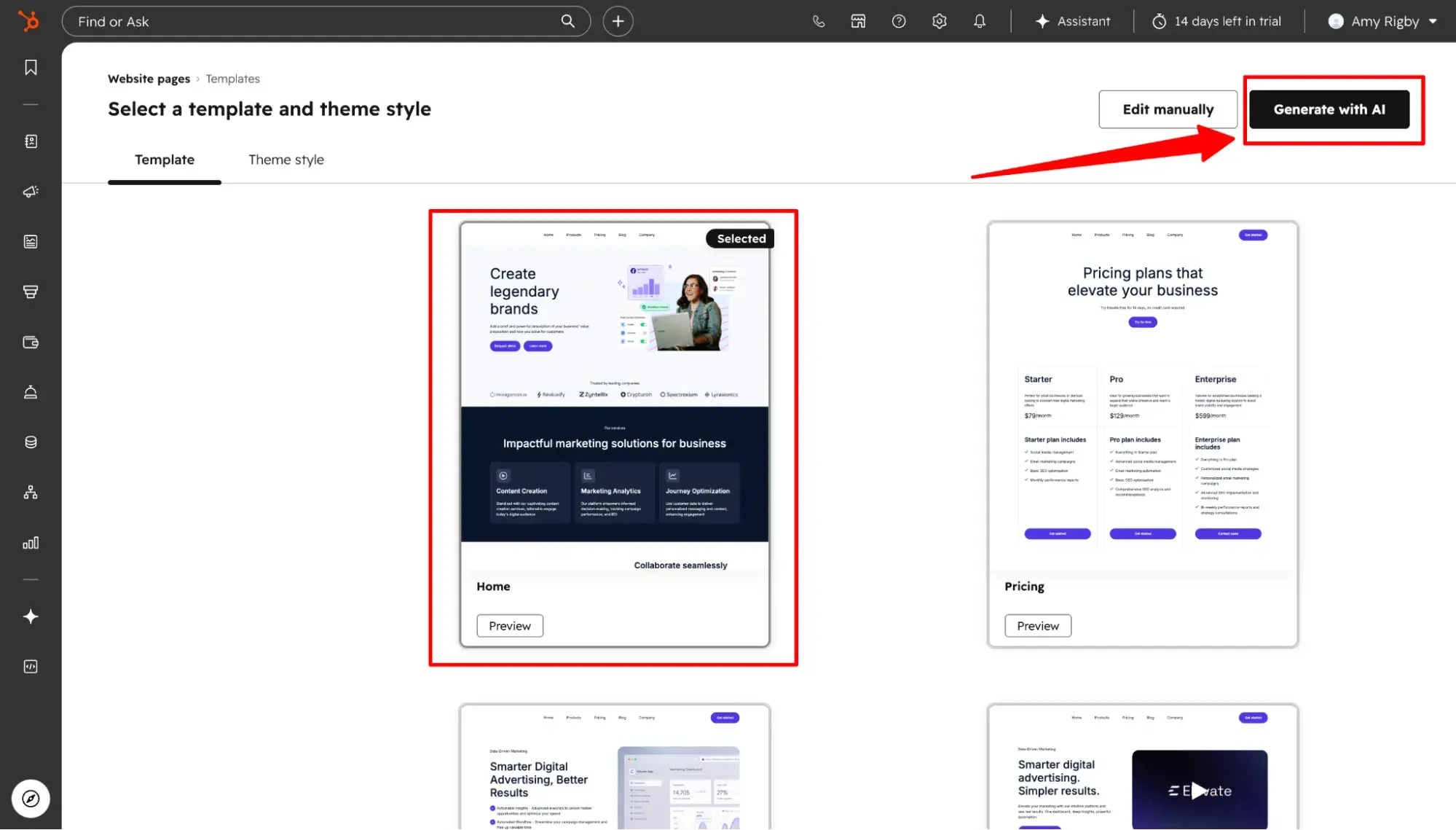The image size is (1456, 830).
Task: Click the Selected badge on Home template
Action: tap(741, 239)
